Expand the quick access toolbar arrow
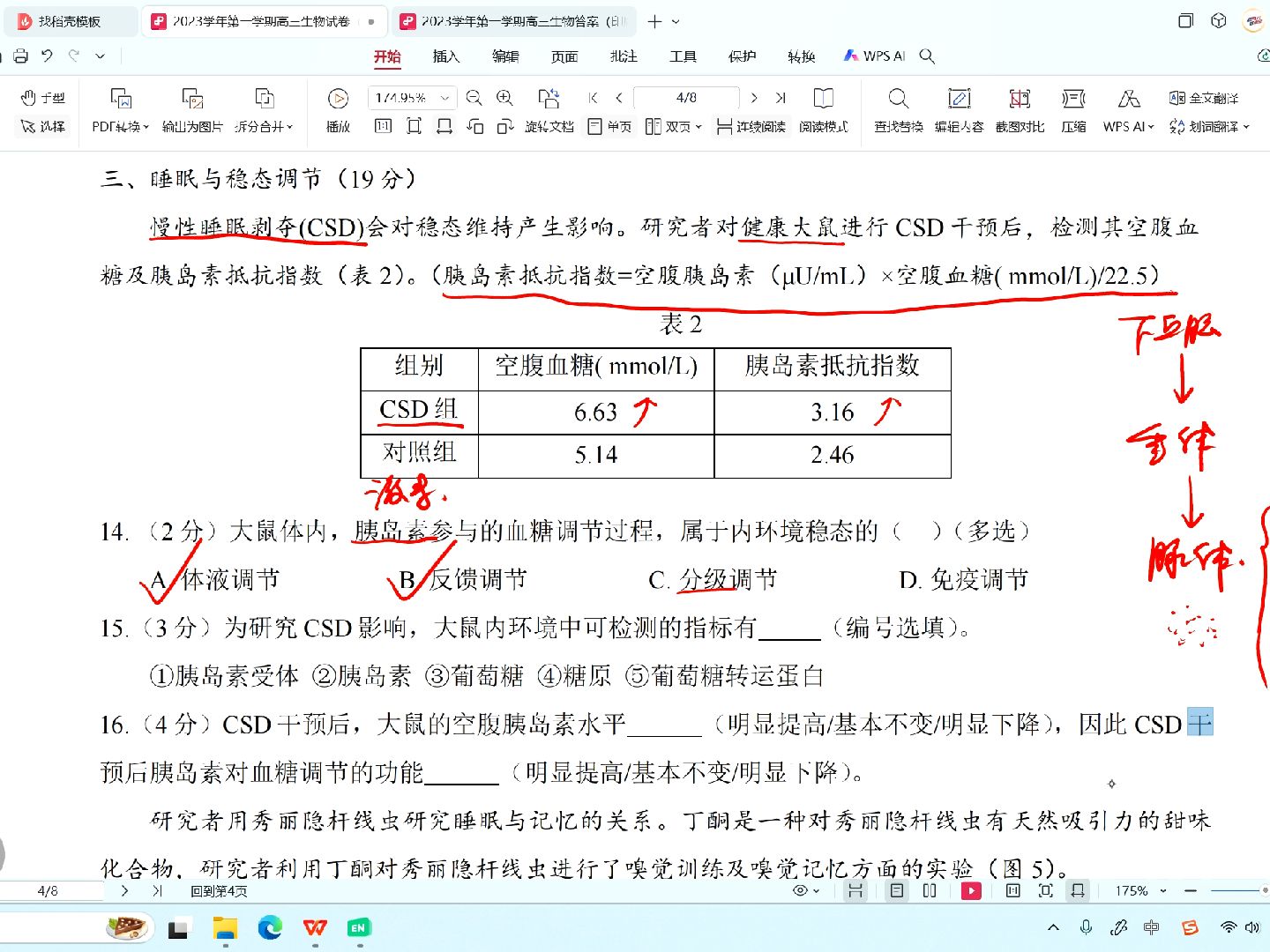 101,56
